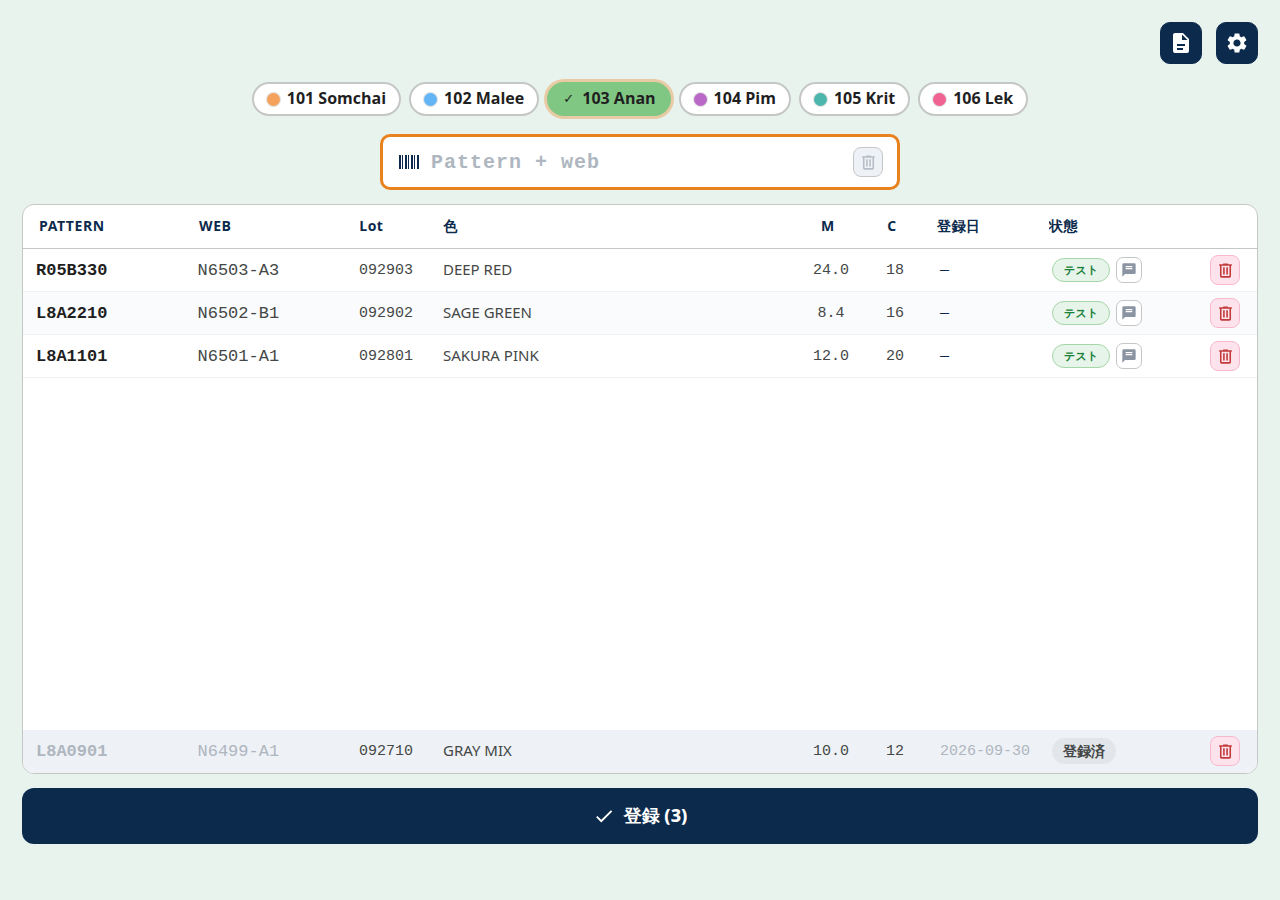Delete the R05B330 row
Viewport: 1280px width, 900px height.
tap(1225, 270)
